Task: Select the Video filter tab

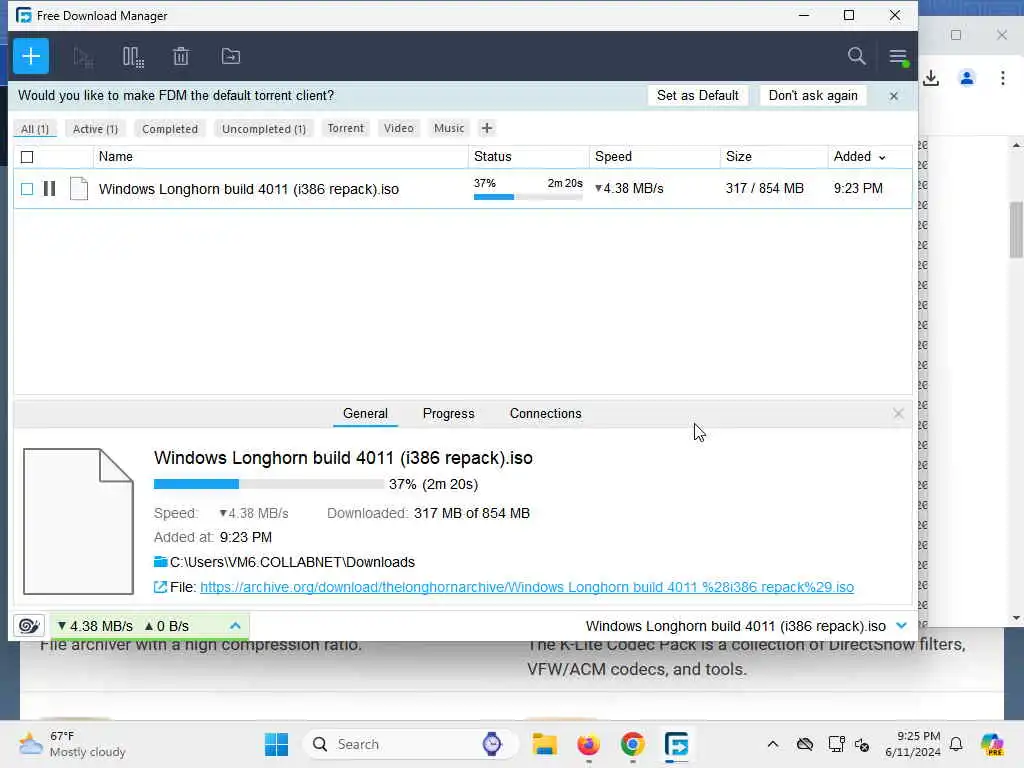Action: (398, 128)
